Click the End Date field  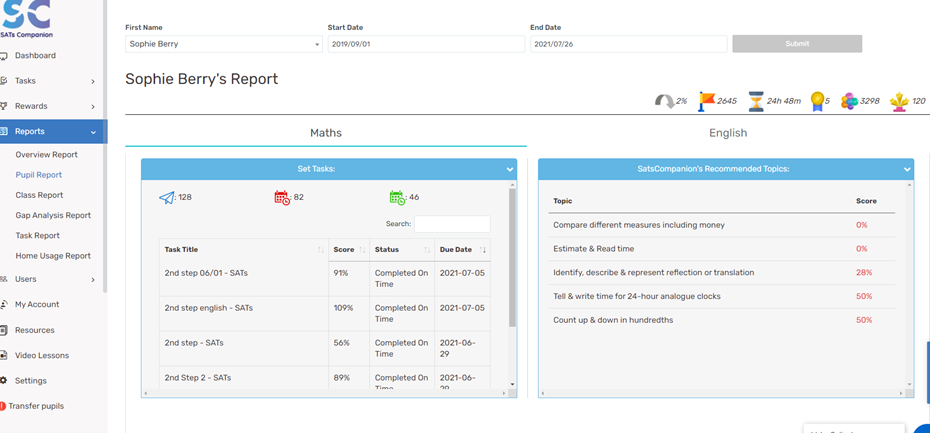628,44
